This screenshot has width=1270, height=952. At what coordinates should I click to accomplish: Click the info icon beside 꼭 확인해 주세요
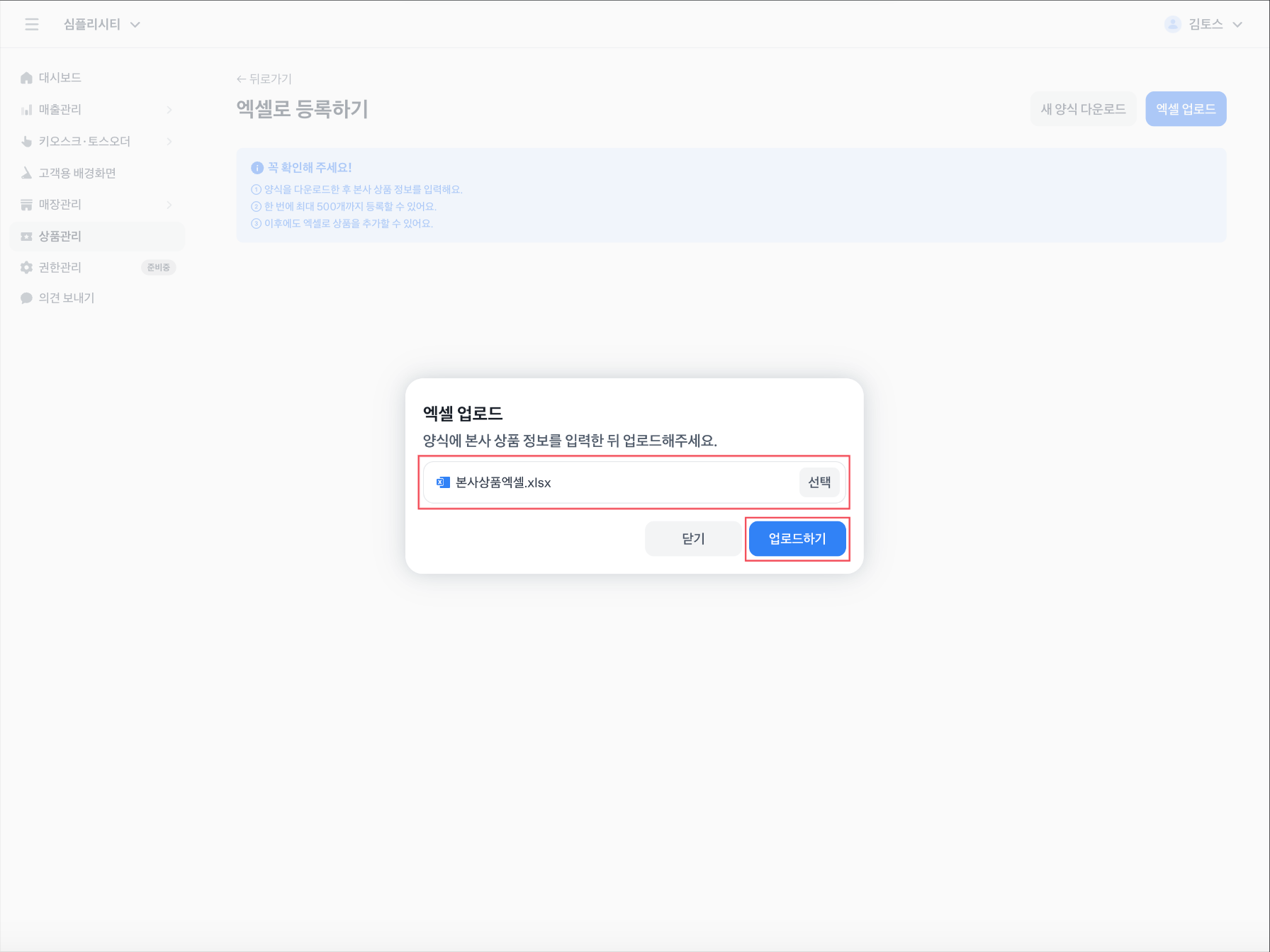tap(257, 168)
